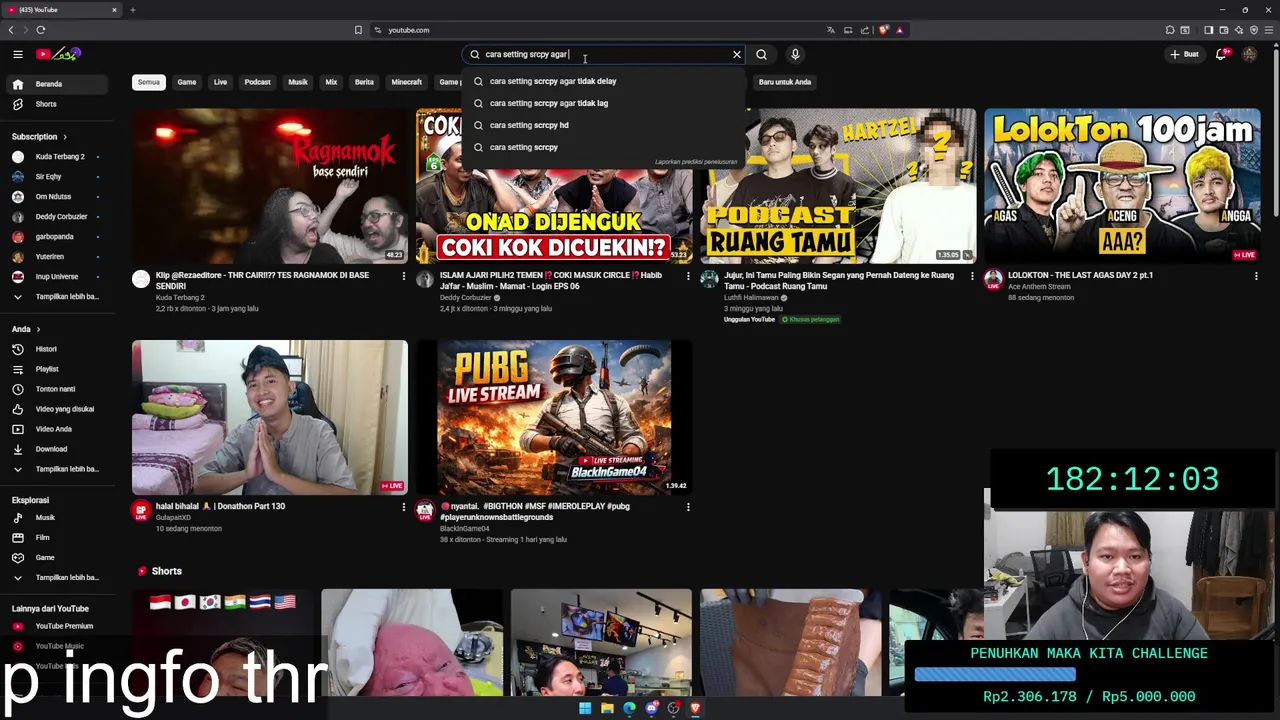This screenshot has width=1280, height=720.
Task: Select the Podcast filter chip
Action: coord(258,82)
